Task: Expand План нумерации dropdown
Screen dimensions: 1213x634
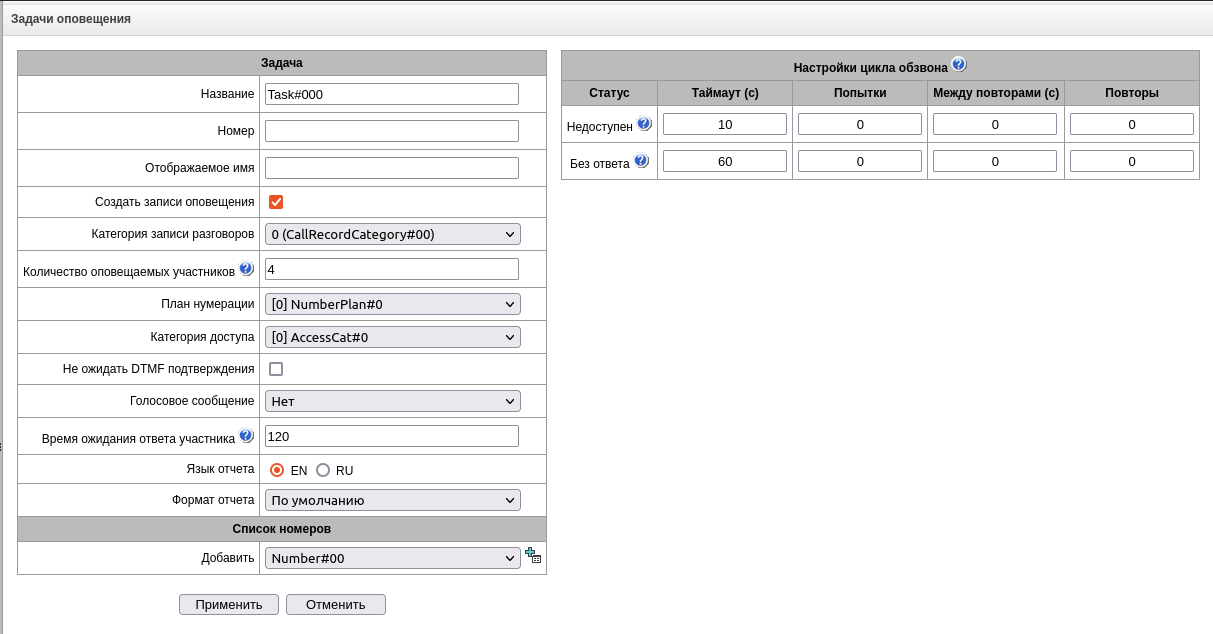Action: point(393,304)
